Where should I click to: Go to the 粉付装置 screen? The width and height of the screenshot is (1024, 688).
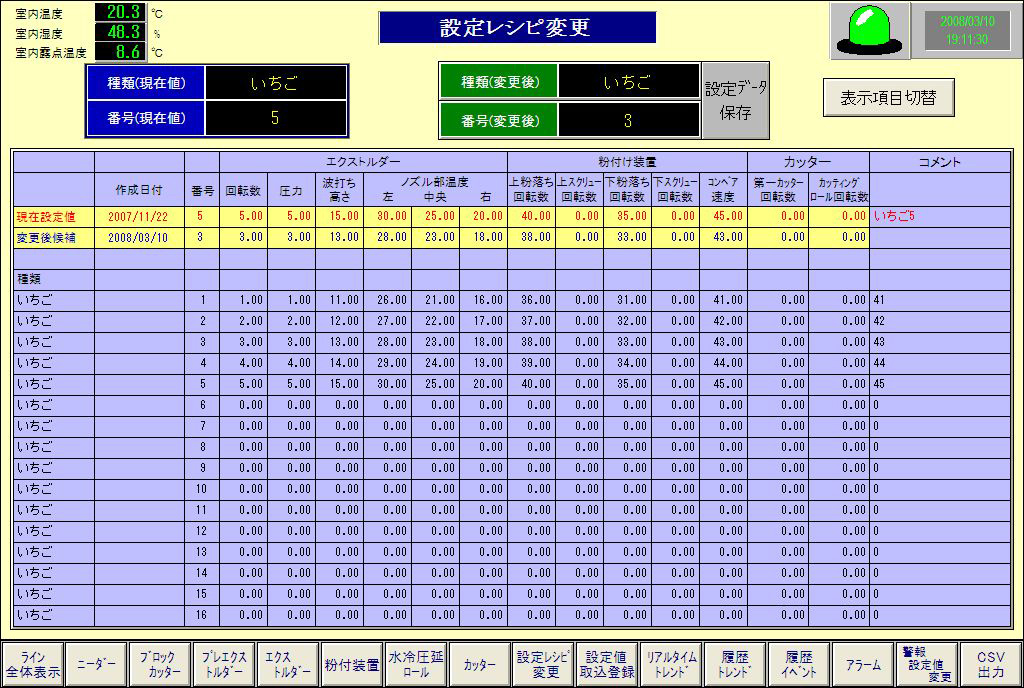[x=352, y=665]
